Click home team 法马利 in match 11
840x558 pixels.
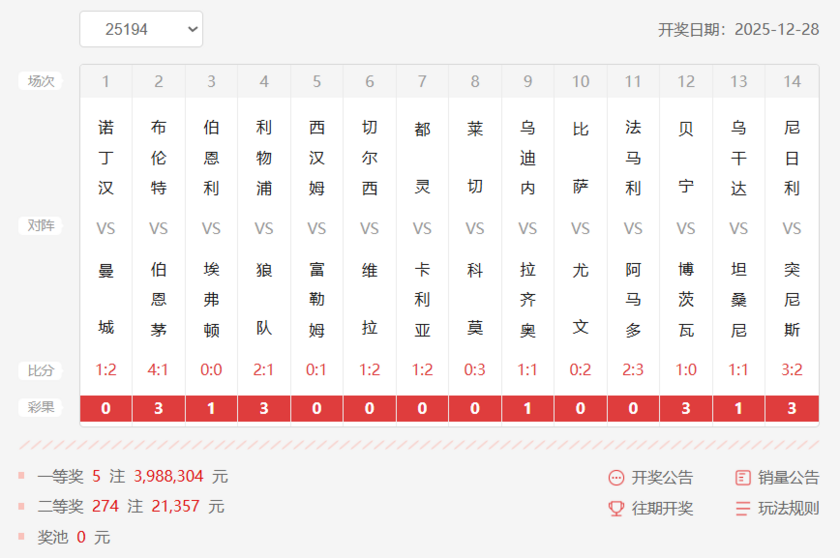click(x=633, y=158)
